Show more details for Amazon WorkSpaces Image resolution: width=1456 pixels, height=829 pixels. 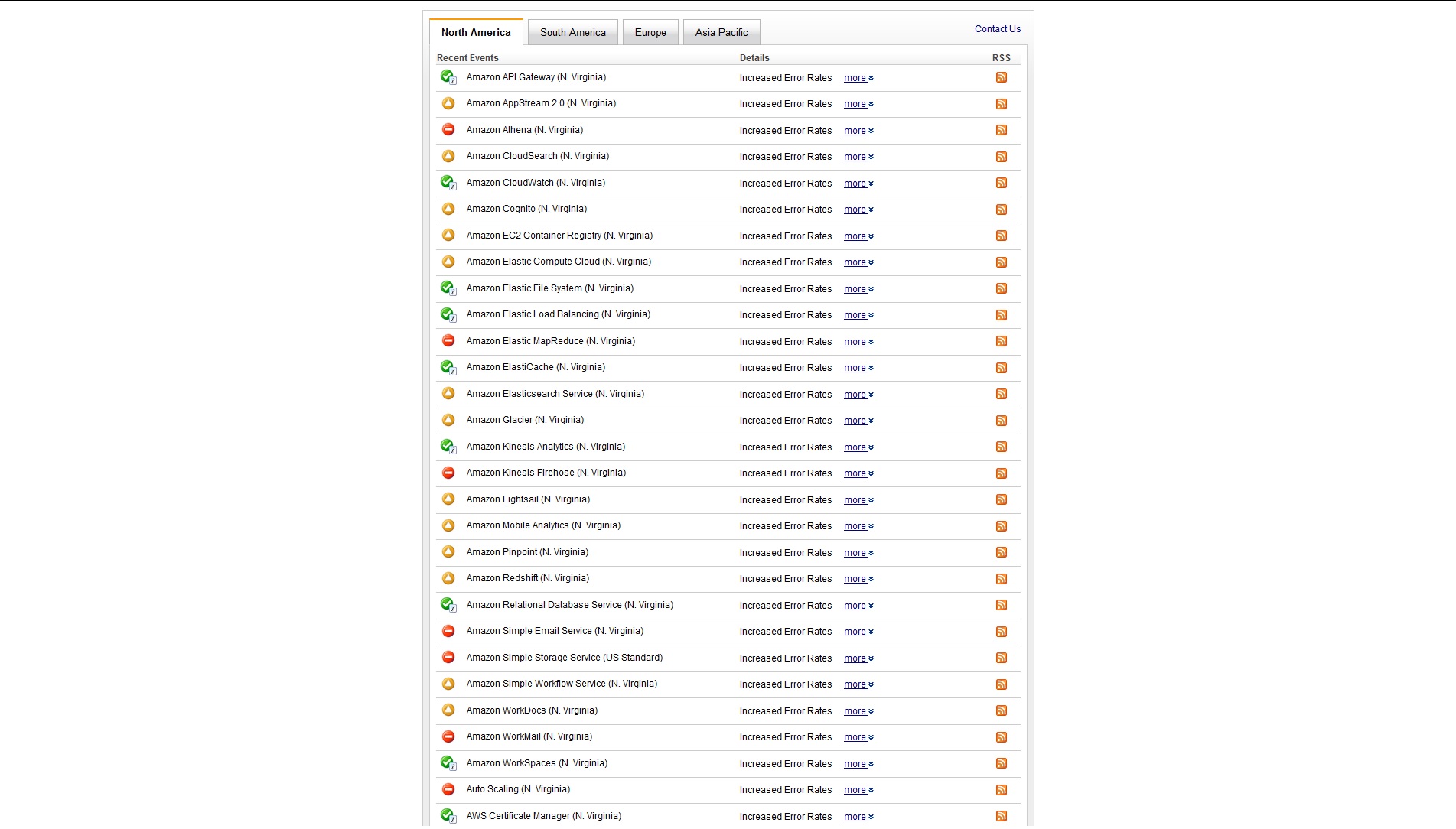tap(858, 764)
